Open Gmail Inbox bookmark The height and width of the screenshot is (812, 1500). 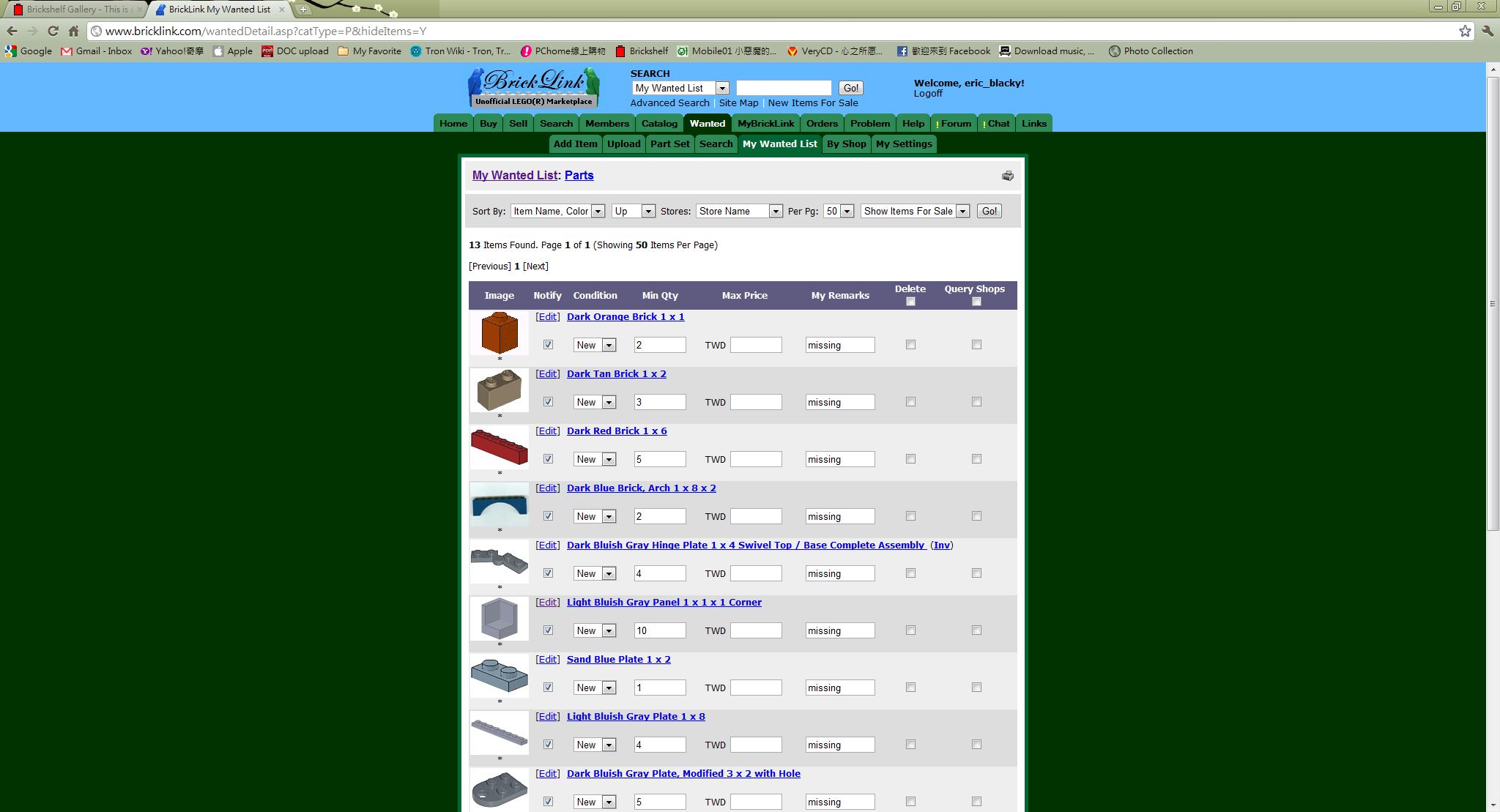coord(97,51)
